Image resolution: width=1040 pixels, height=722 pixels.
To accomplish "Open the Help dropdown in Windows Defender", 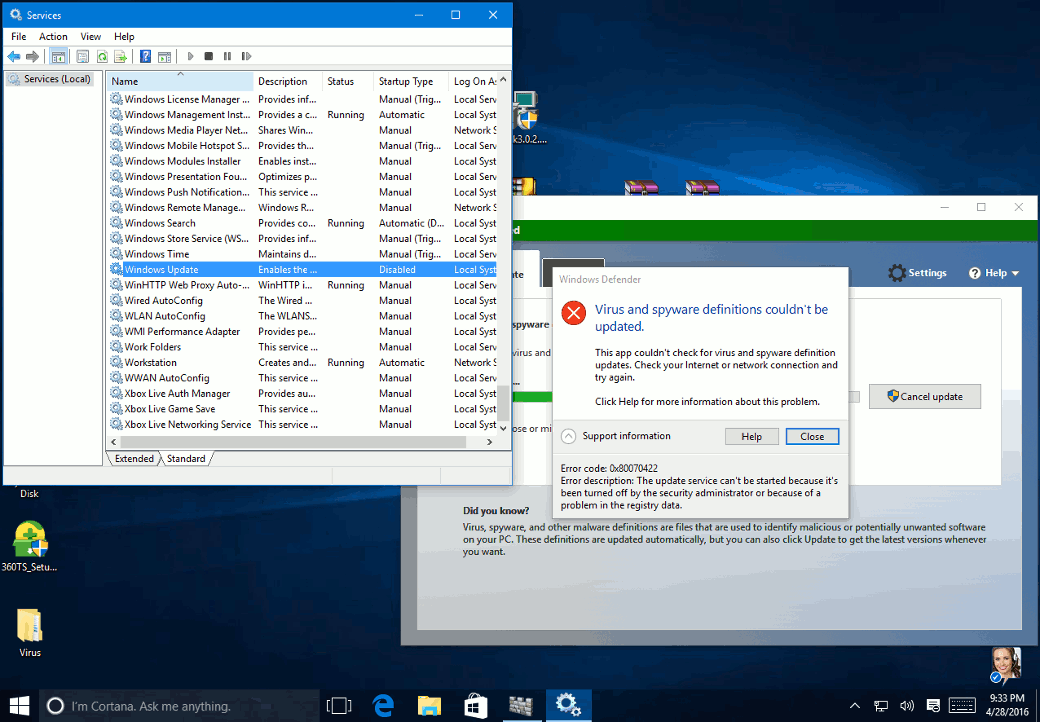I will [994, 273].
